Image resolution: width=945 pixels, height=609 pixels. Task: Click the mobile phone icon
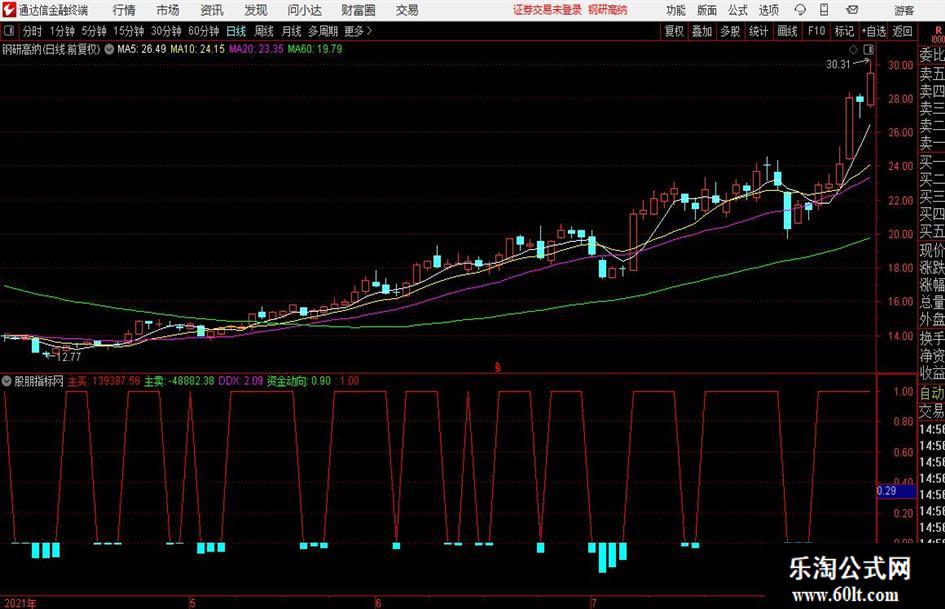824,10
